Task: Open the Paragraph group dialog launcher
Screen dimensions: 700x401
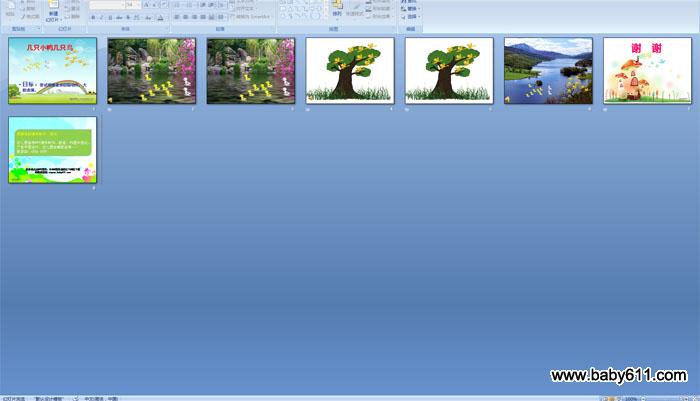Action: 273,29
